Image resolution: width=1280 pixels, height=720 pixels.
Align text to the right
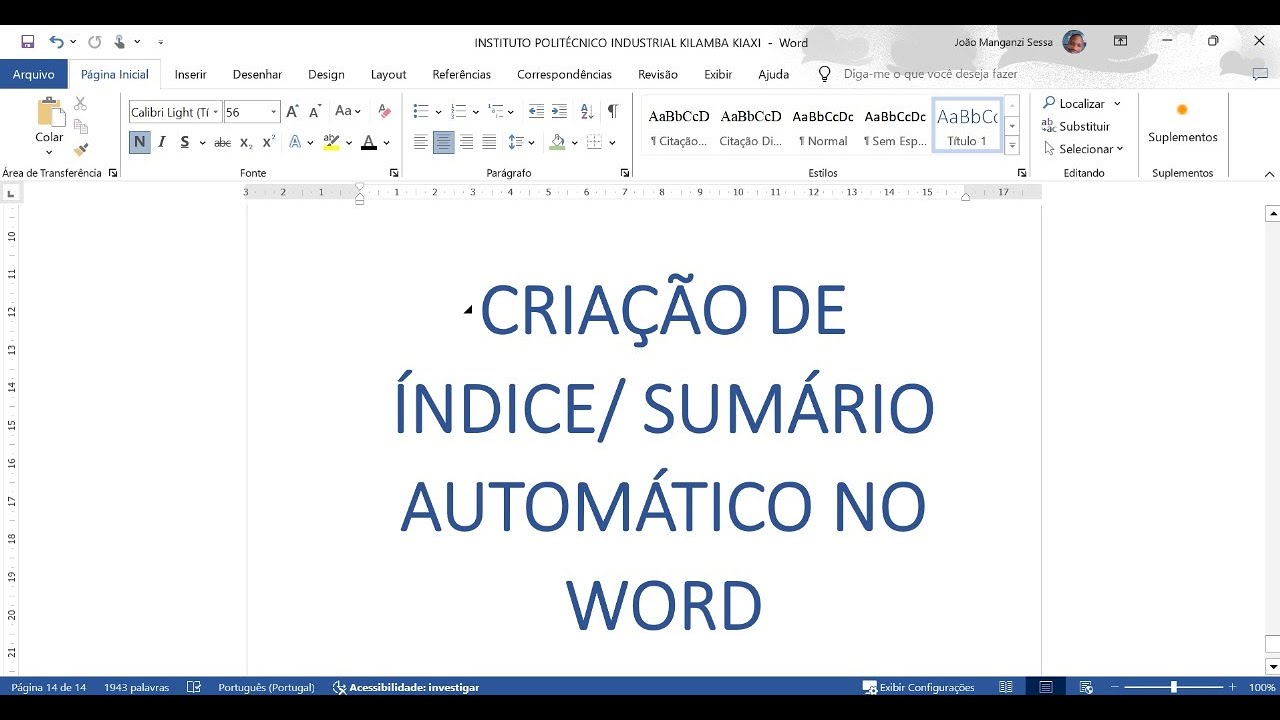[x=466, y=143]
